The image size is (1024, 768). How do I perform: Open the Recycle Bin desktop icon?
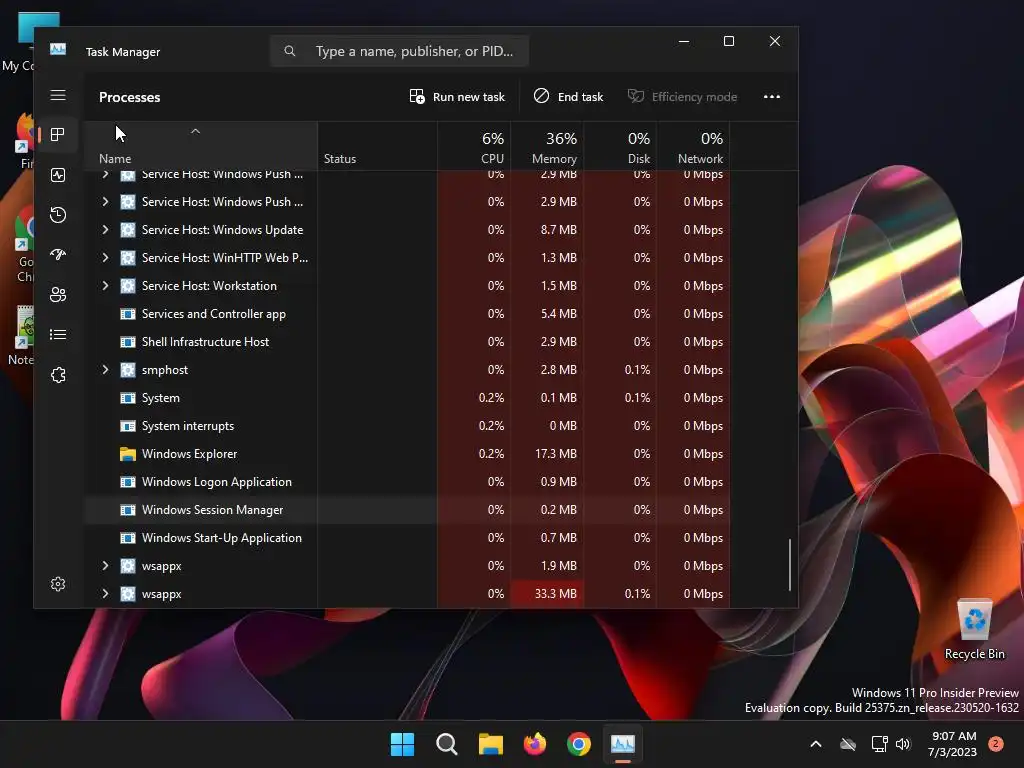tap(974, 630)
